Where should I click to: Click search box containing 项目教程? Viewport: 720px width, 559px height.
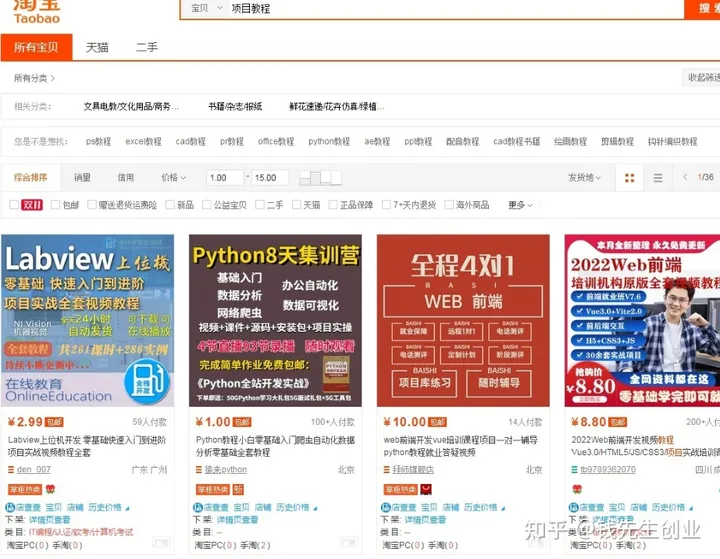[456, 8]
